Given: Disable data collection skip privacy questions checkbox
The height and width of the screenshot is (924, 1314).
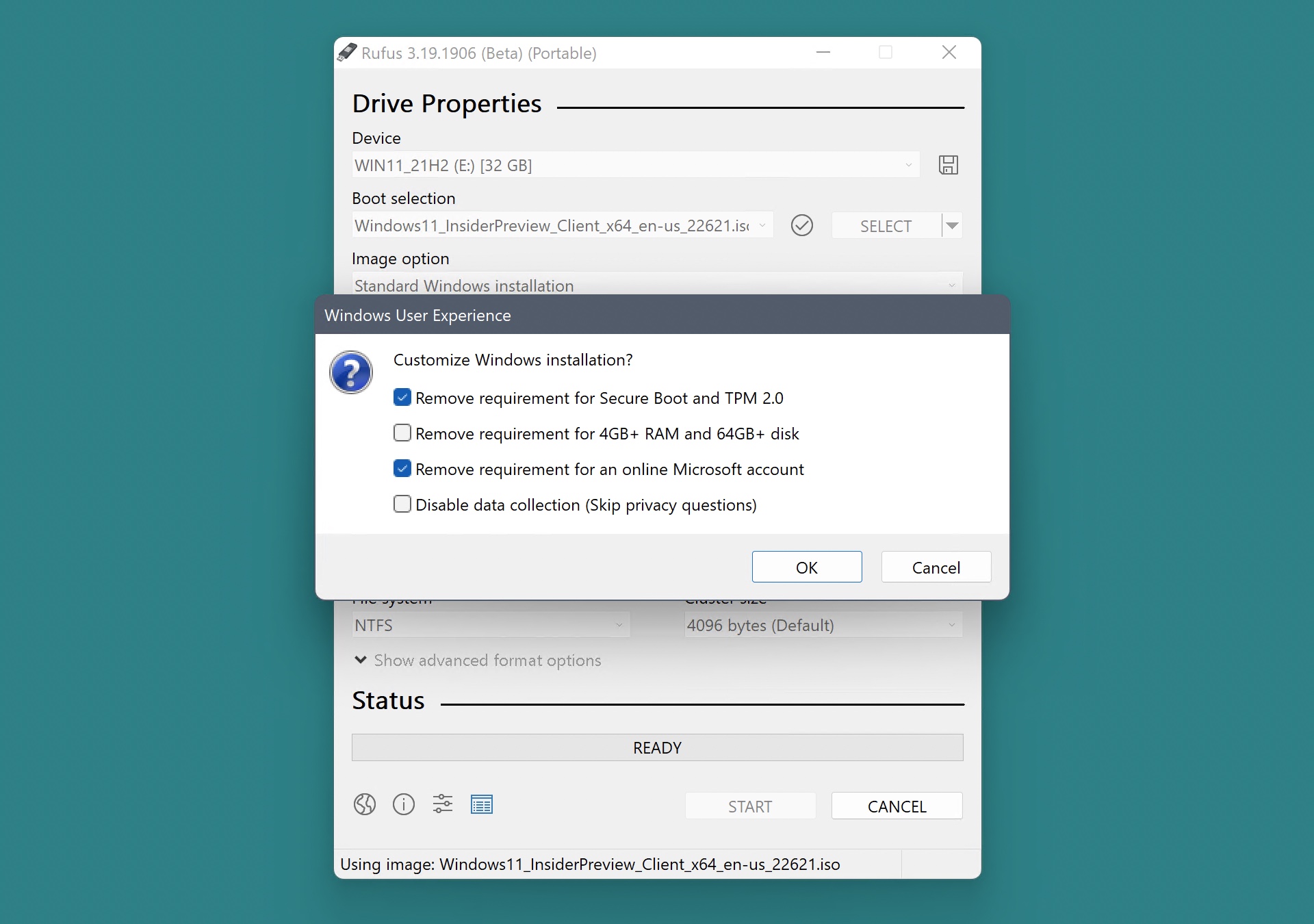Looking at the screenshot, I should point(401,504).
